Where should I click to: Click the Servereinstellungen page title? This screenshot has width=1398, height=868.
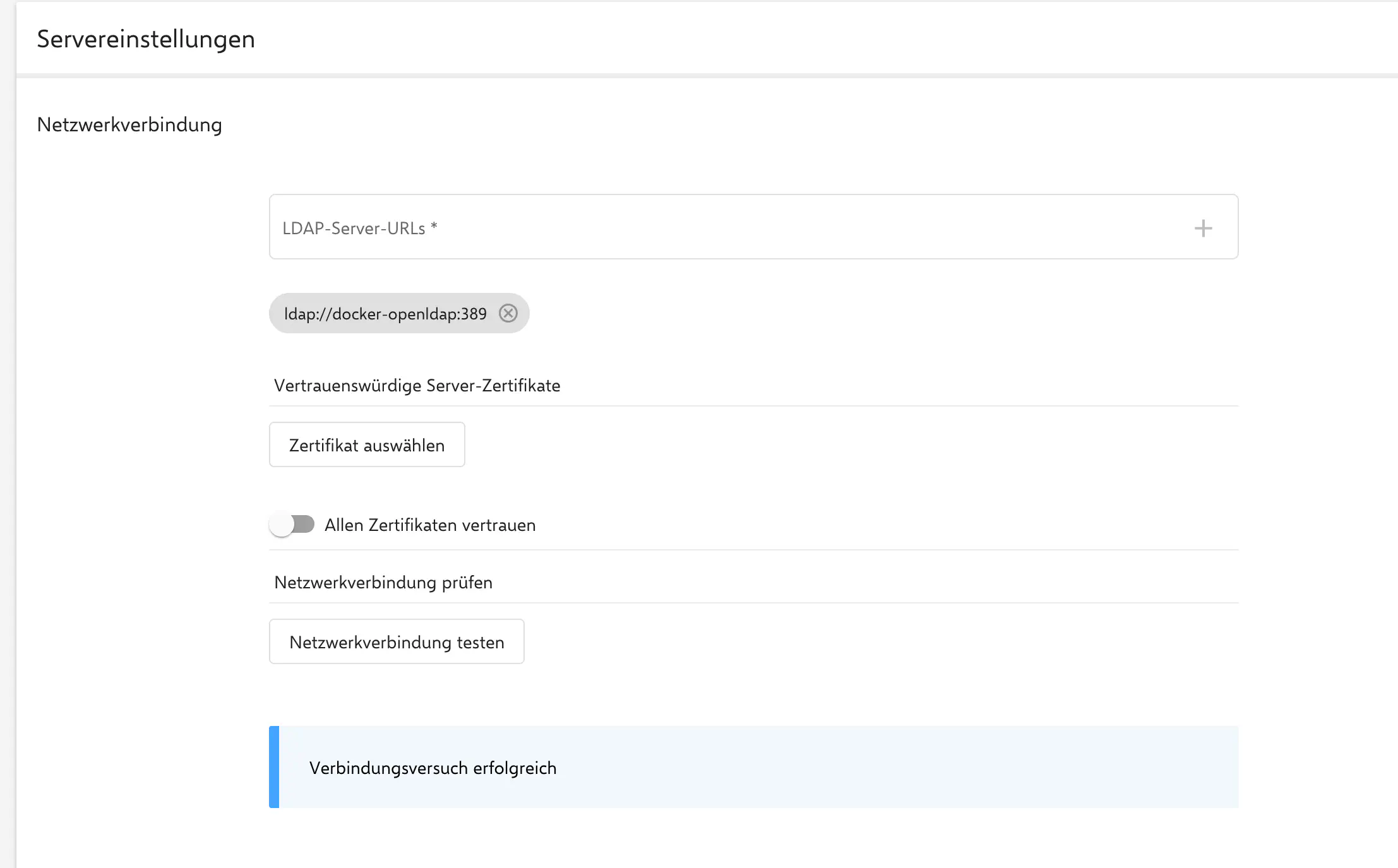pos(146,39)
